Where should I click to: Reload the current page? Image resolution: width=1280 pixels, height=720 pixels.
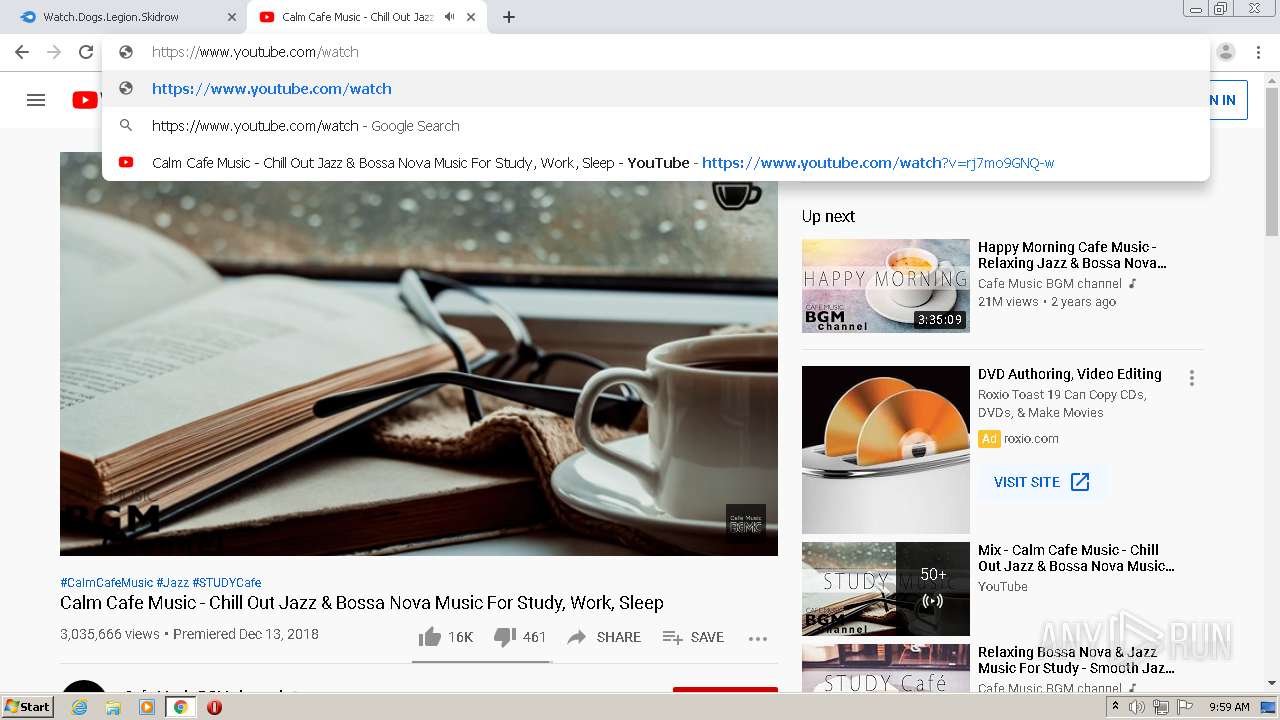point(86,52)
